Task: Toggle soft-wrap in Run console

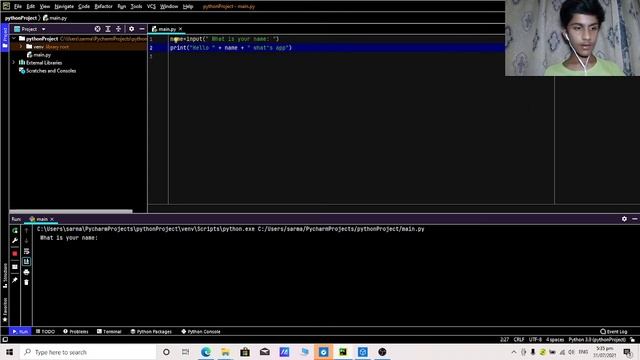Action: coord(27,251)
